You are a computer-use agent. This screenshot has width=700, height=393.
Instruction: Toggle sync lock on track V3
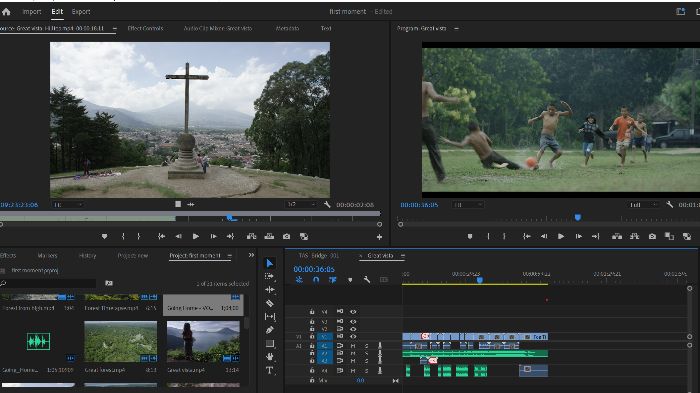coord(340,322)
